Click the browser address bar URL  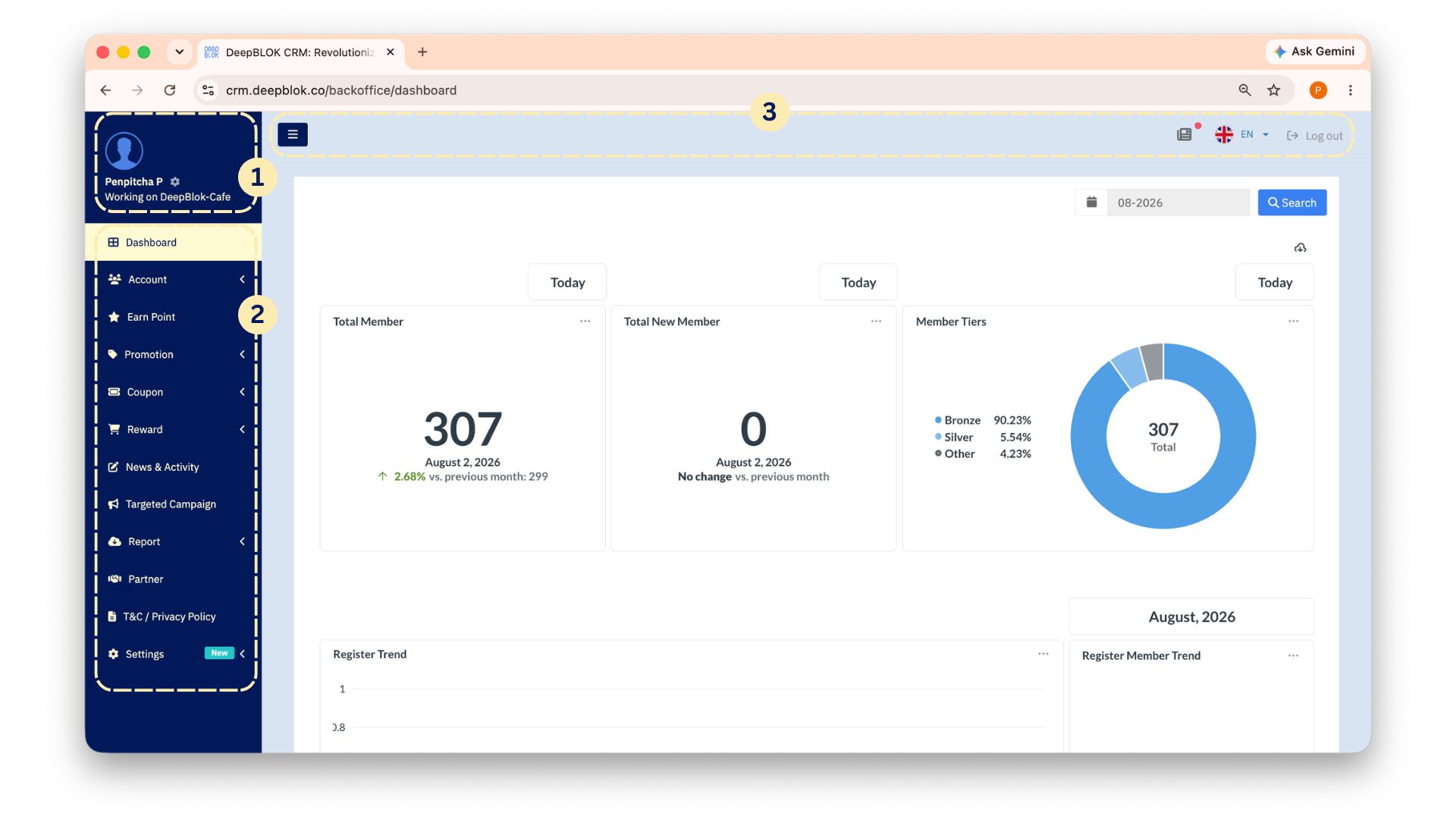341,90
